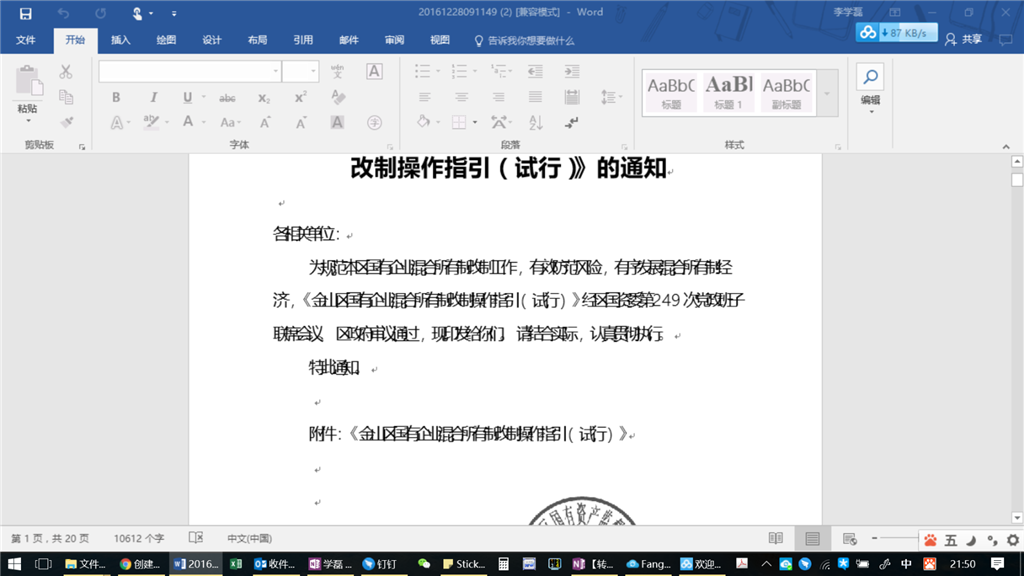Open the font size dropdown
This screenshot has width=1024, height=576.
coord(313,71)
